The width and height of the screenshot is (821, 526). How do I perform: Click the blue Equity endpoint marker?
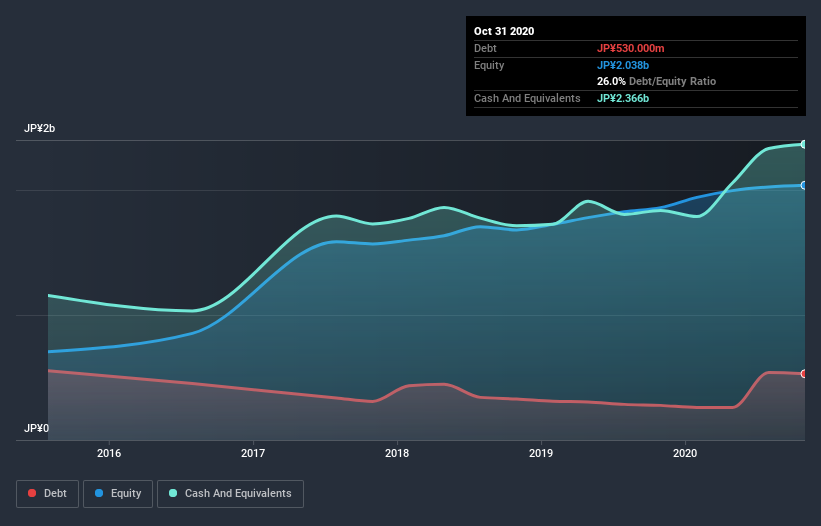(804, 185)
